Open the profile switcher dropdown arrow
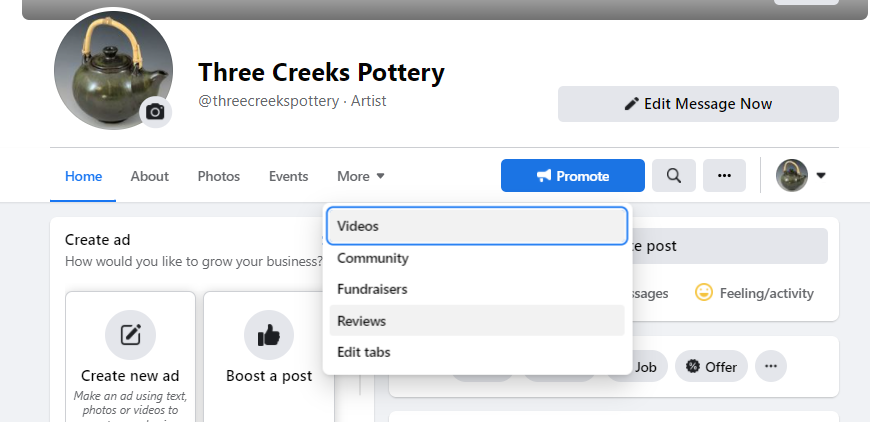Image resolution: width=870 pixels, height=422 pixels. tap(821, 176)
